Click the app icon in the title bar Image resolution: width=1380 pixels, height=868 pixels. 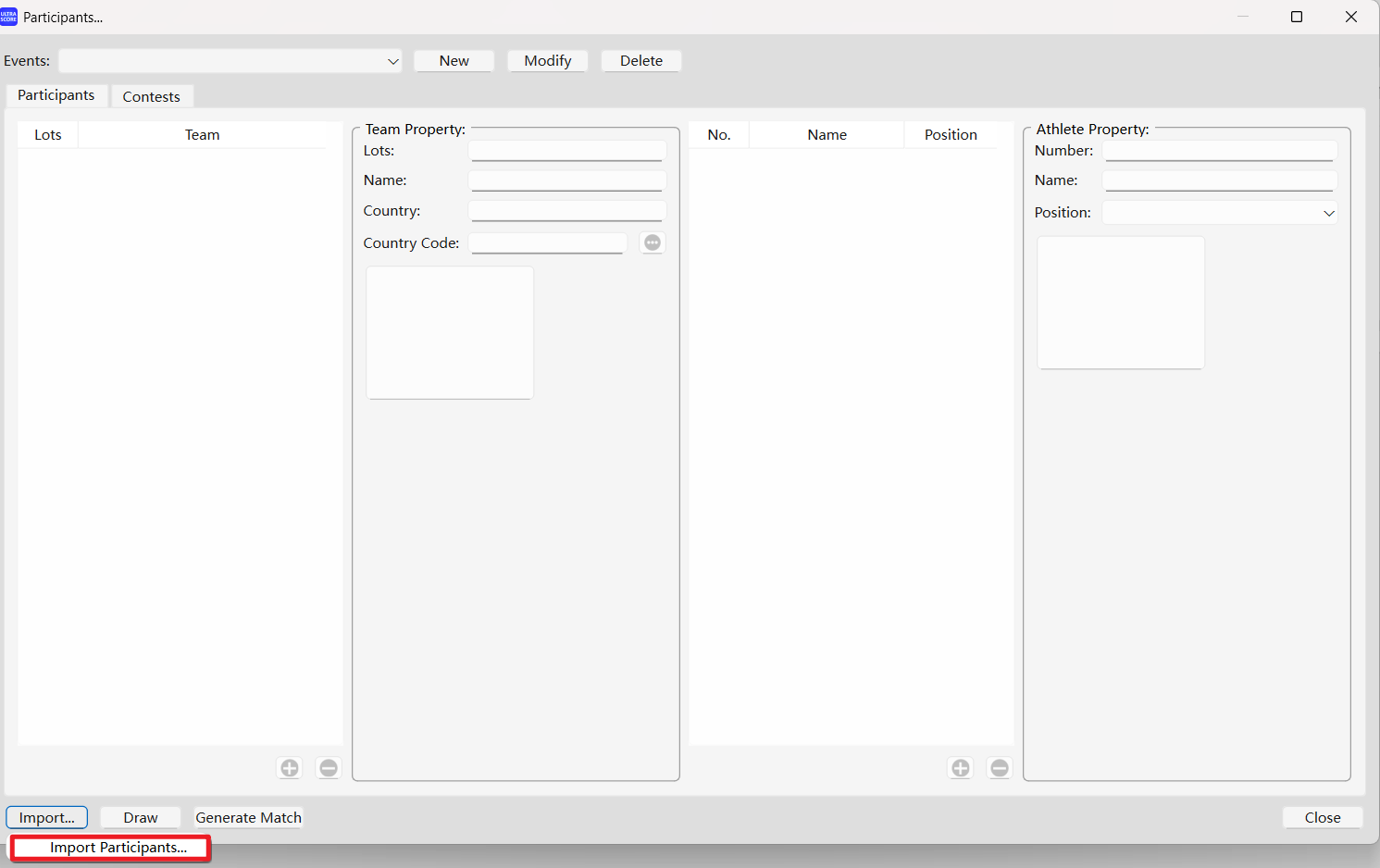pos(9,17)
